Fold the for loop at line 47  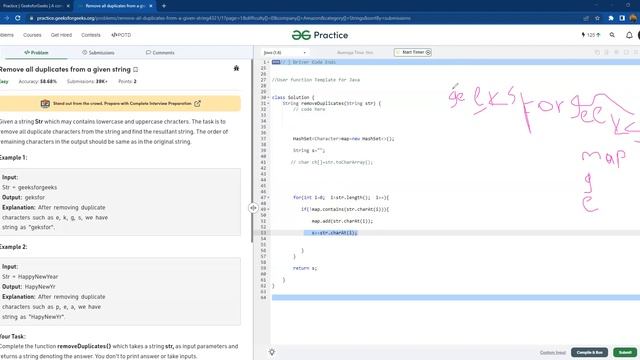[x=268, y=198]
